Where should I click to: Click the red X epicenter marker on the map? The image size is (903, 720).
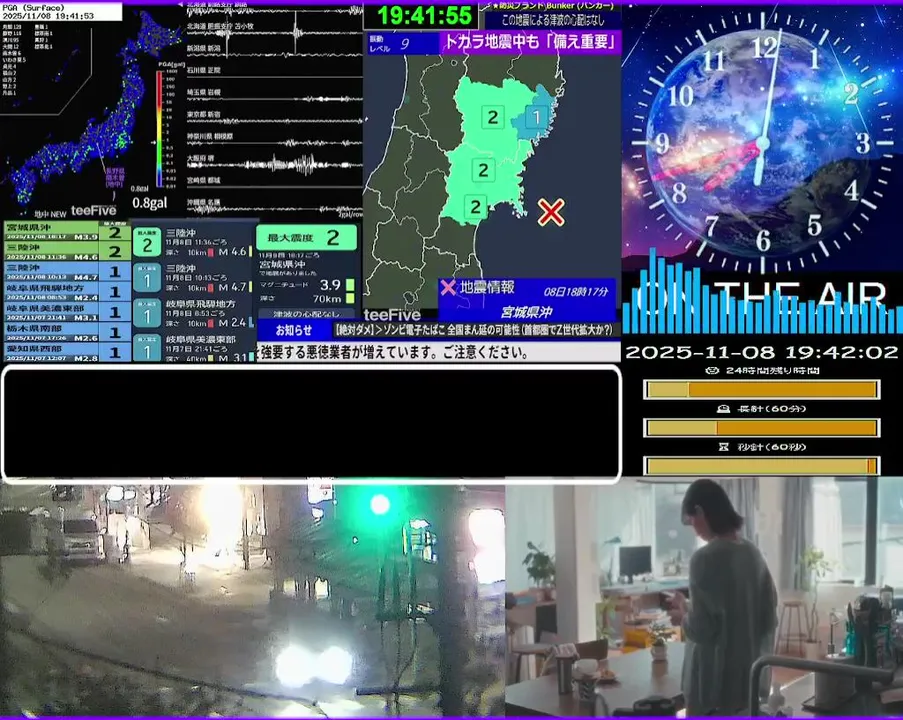[x=551, y=212]
